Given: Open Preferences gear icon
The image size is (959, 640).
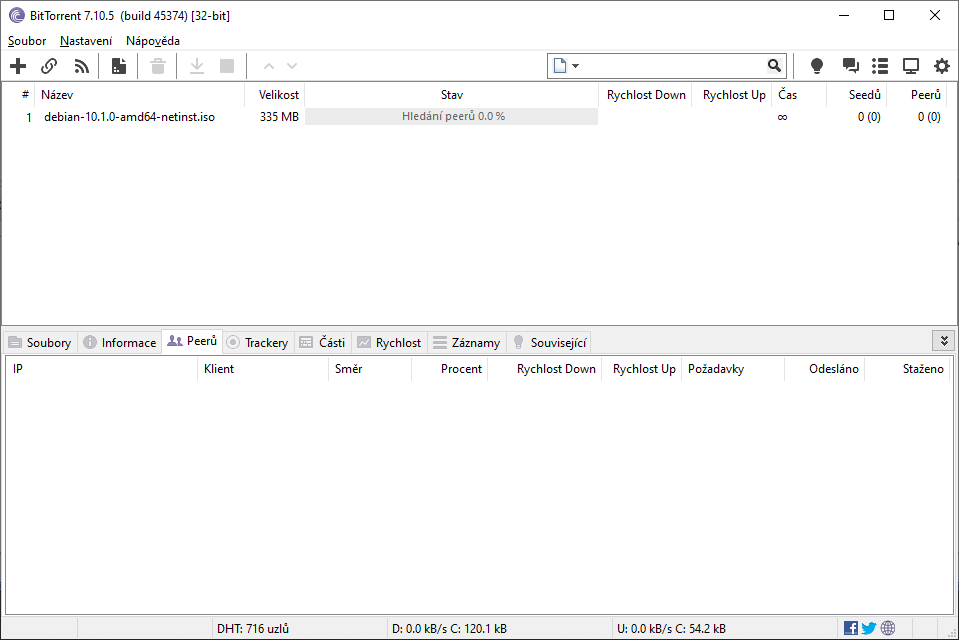Looking at the screenshot, I should pyautogui.click(x=942, y=65).
